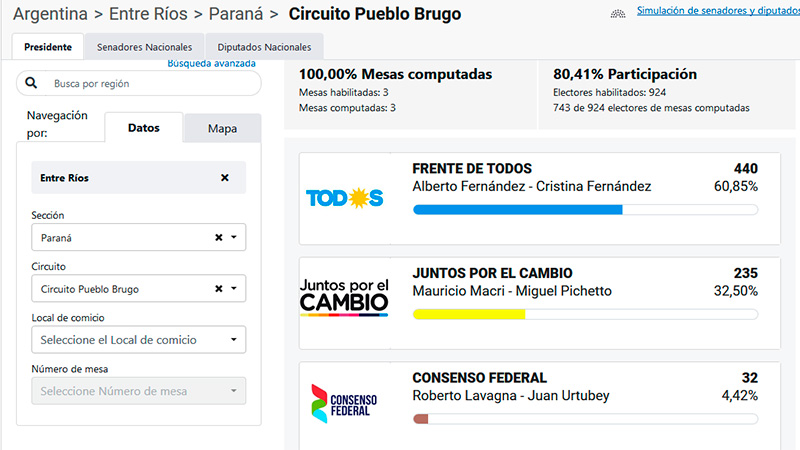
Task: Switch to the Diputados Nacionales tab
Action: (264, 47)
